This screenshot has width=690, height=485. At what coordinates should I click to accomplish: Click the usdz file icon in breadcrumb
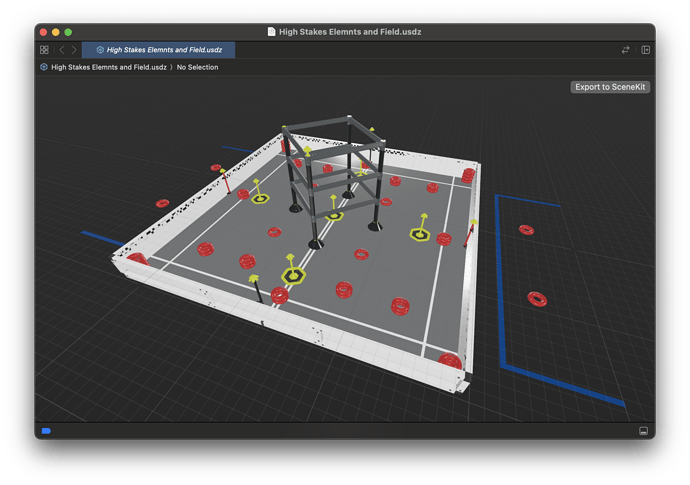point(44,67)
